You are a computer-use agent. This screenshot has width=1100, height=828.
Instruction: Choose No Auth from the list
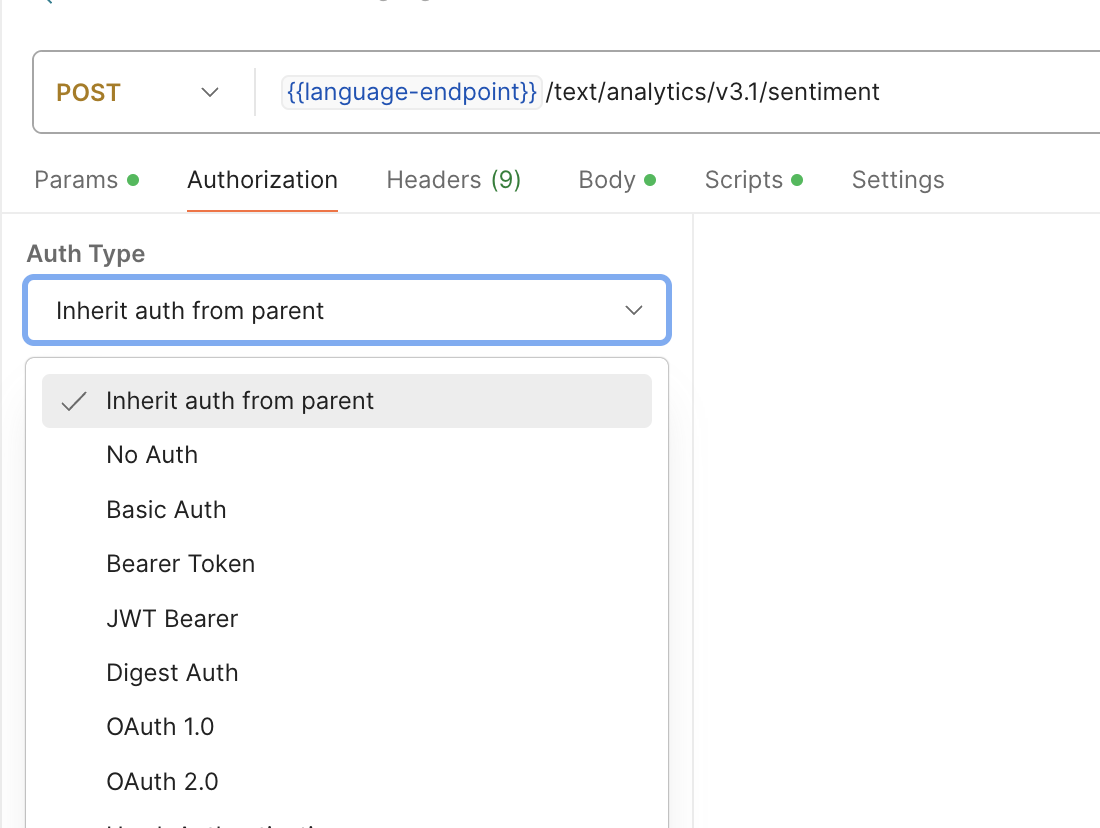[x=152, y=455]
